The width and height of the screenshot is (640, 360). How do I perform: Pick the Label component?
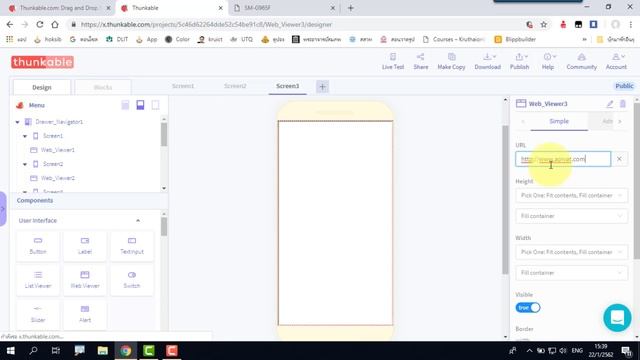[x=85, y=246]
